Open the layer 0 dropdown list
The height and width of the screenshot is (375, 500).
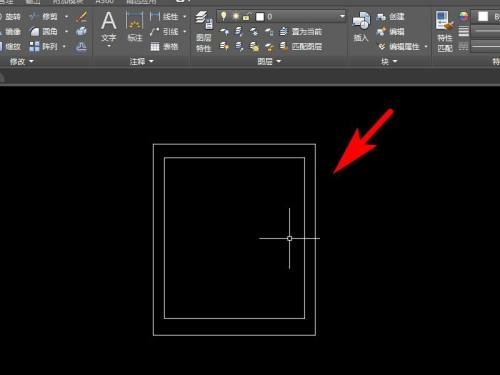point(342,16)
